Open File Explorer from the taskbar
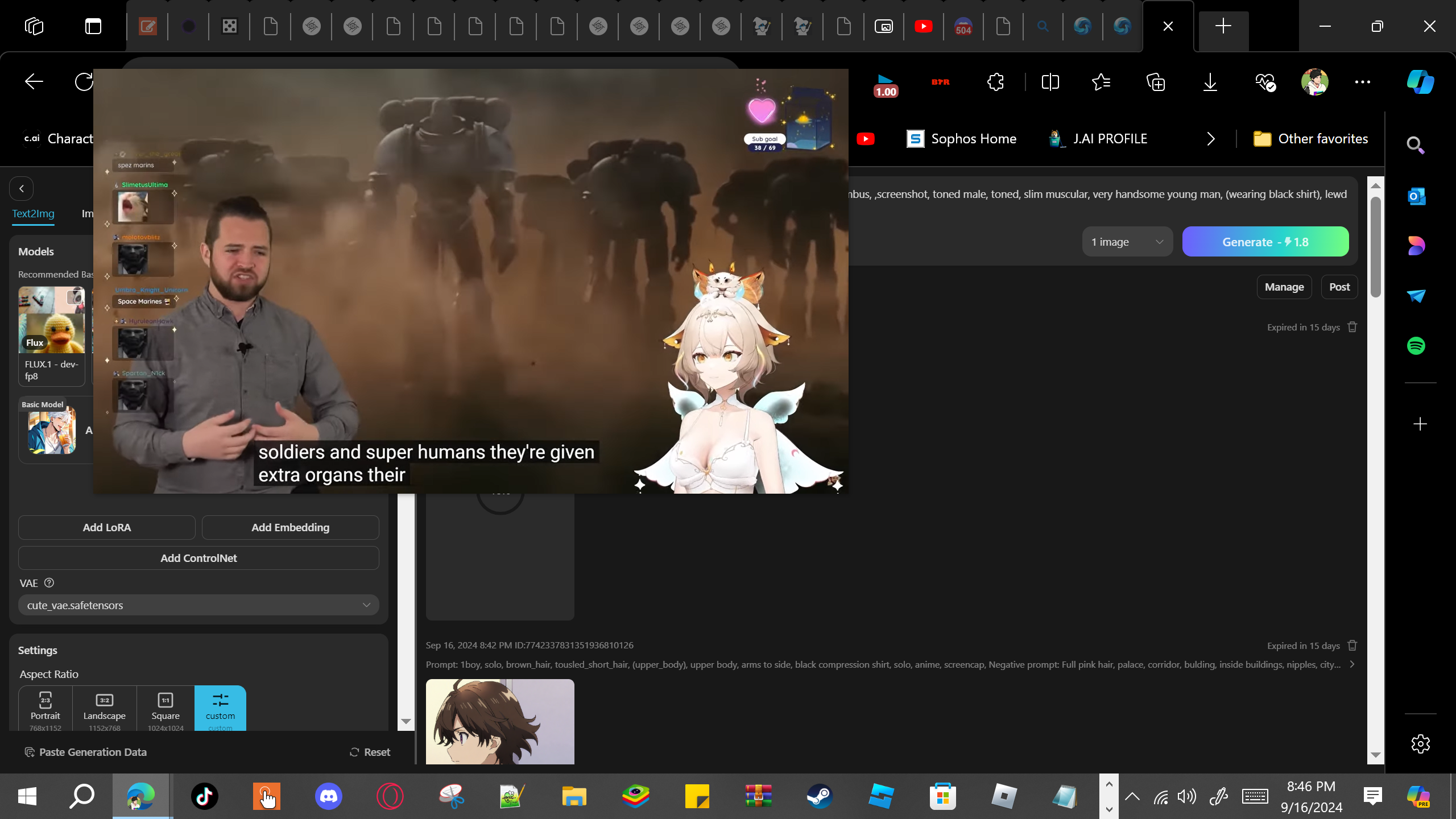The height and width of the screenshot is (819, 1456). (574, 796)
